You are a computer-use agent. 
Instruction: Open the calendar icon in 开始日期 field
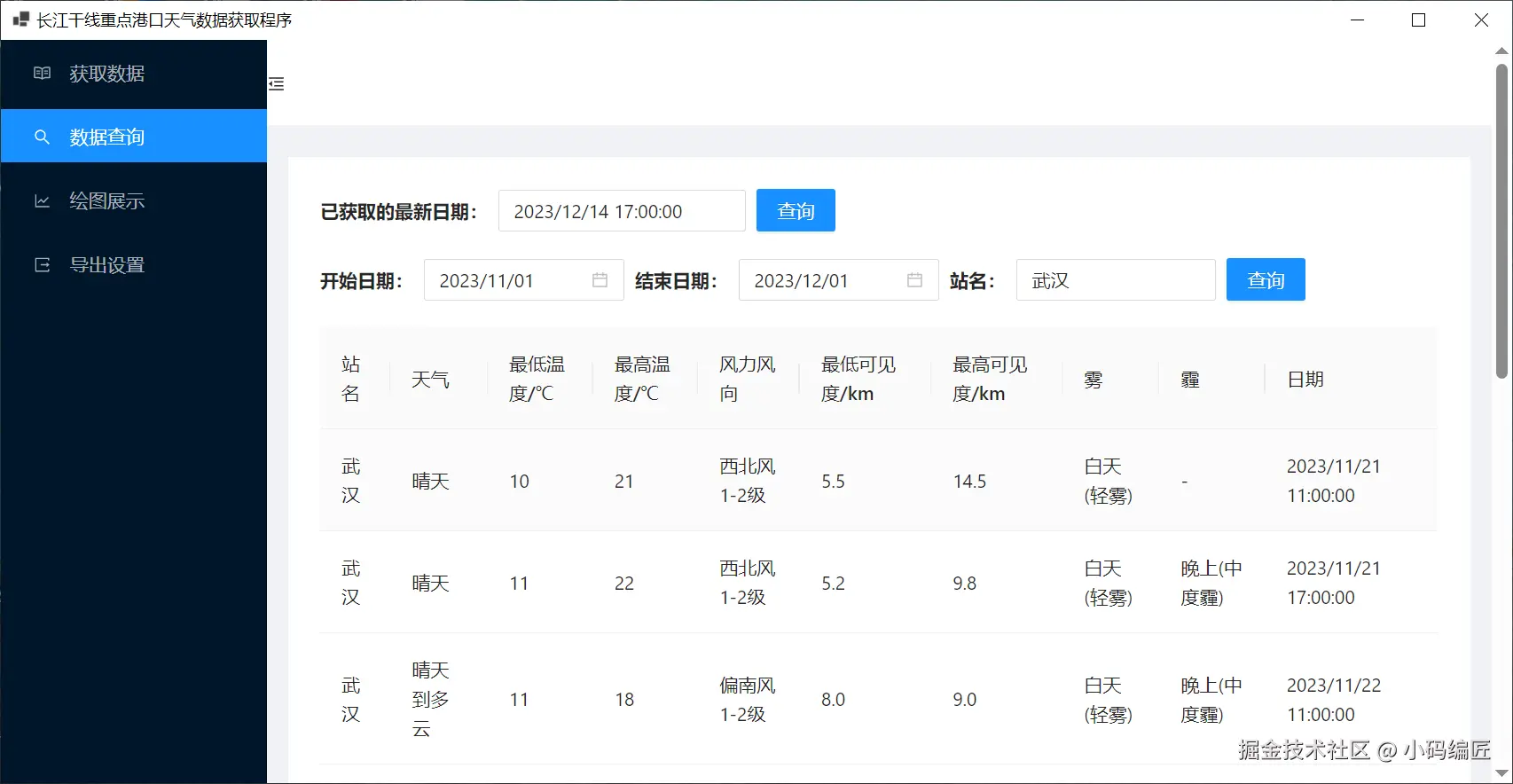pos(600,280)
